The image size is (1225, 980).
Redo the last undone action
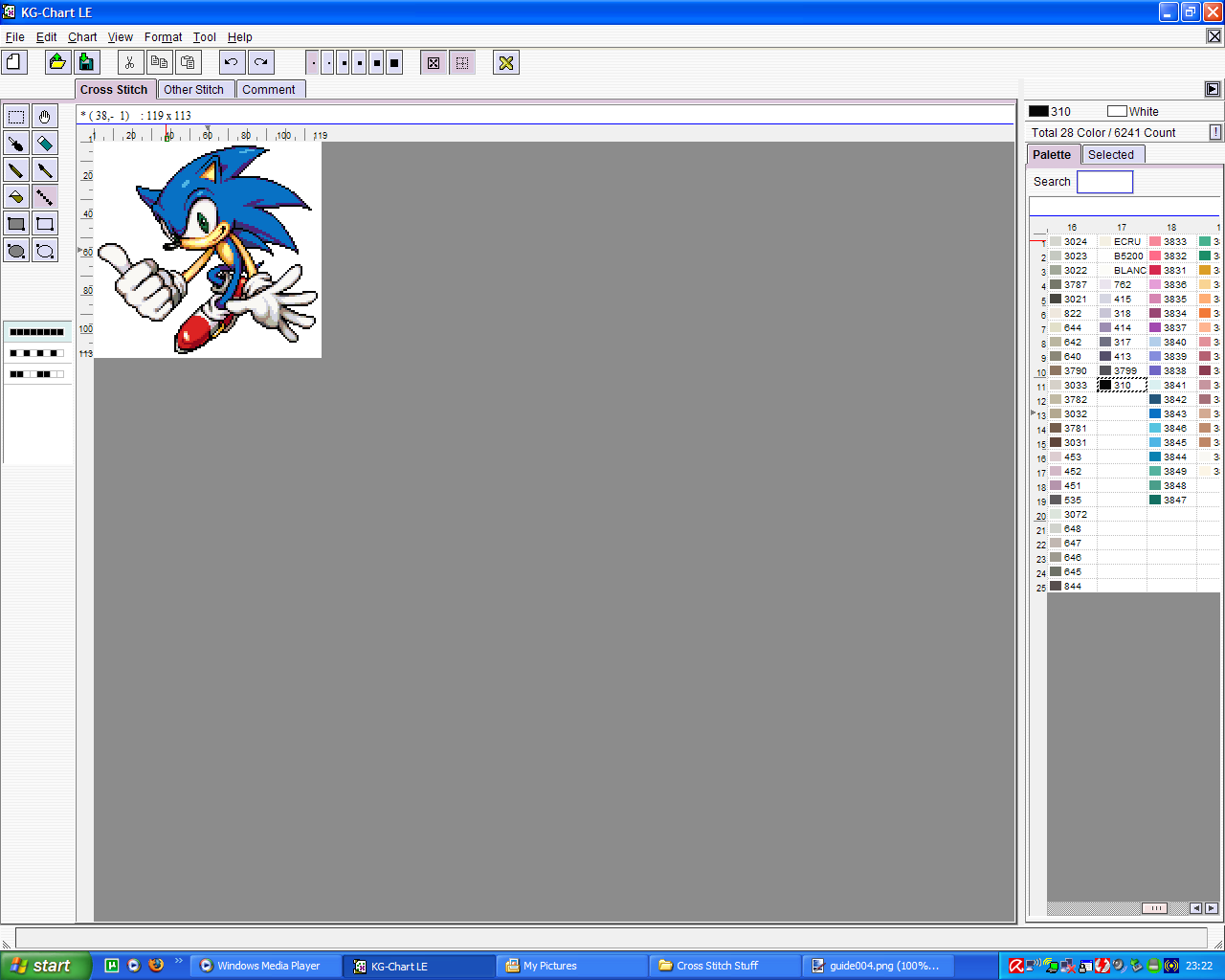260,62
